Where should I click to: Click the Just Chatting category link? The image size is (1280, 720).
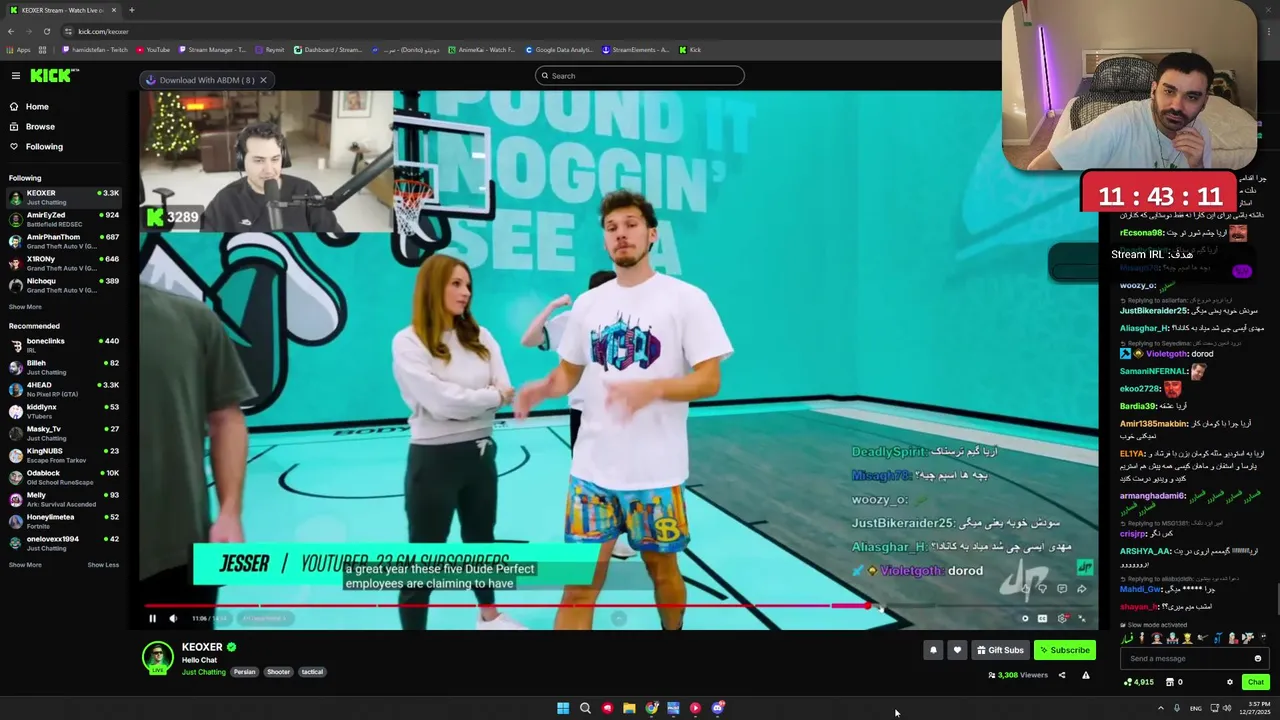point(204,672)
